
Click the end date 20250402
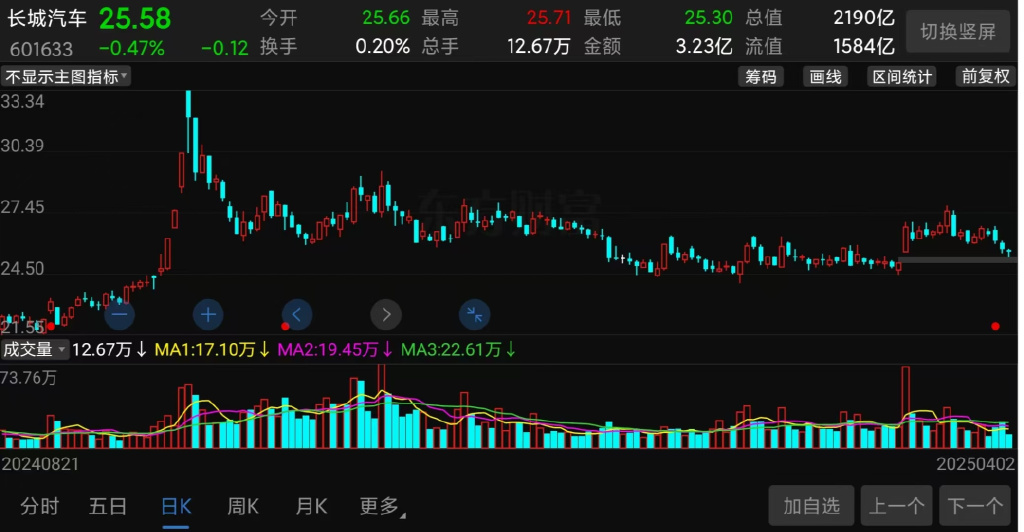(976, 464)
